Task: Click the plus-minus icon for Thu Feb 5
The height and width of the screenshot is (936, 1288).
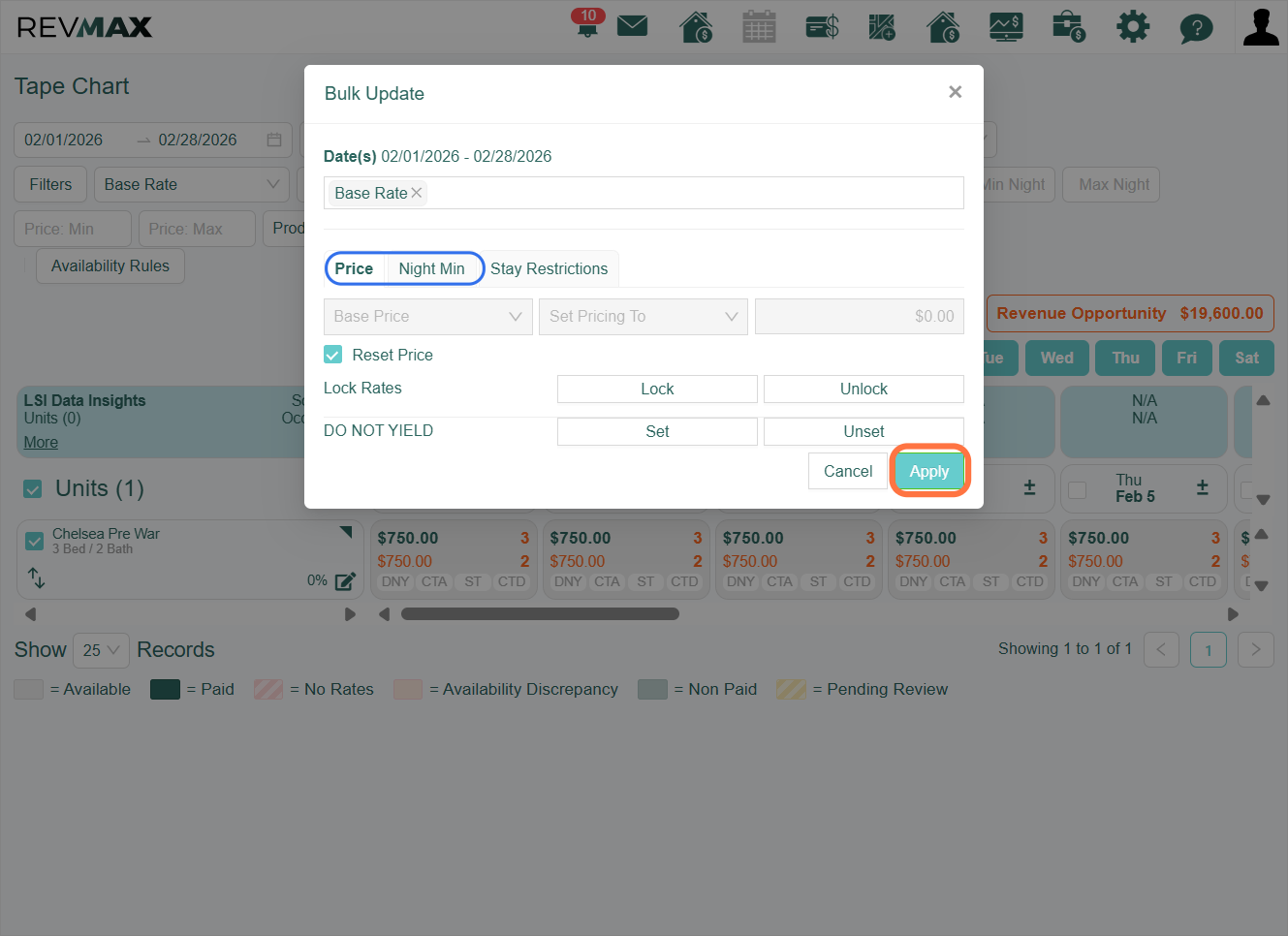Action: (x=1202, y=487)
